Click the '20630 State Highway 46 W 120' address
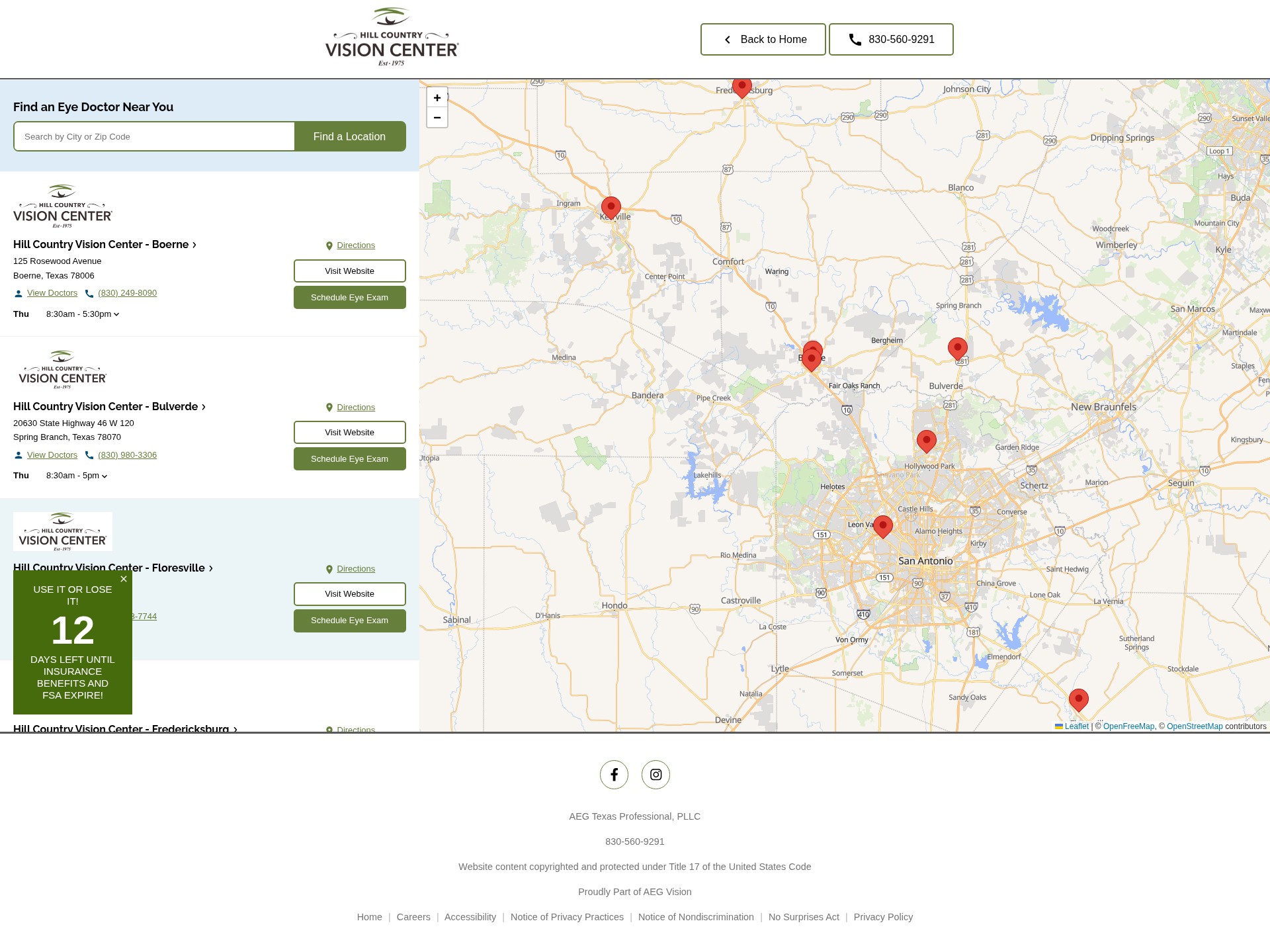 tap(74, 423)
